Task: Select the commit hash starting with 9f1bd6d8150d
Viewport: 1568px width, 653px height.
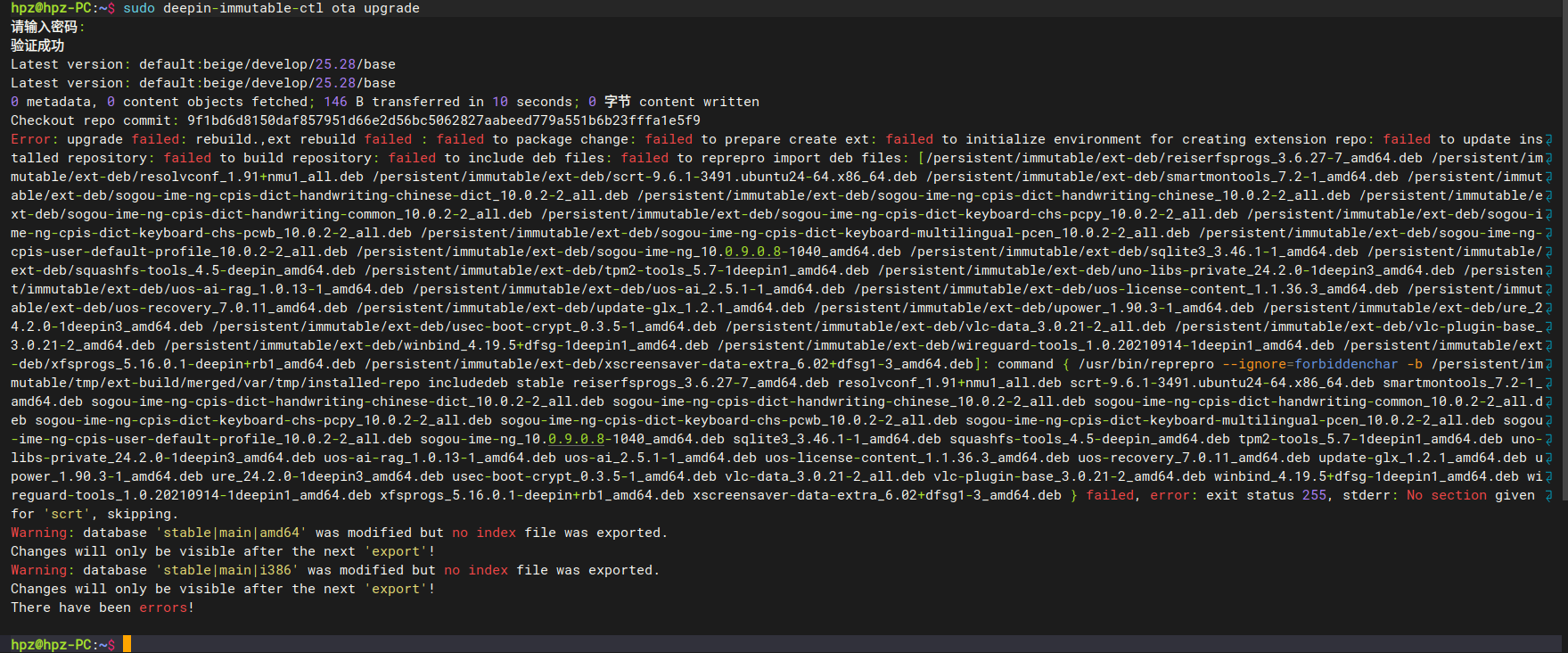Action: (x=444, y=120)
